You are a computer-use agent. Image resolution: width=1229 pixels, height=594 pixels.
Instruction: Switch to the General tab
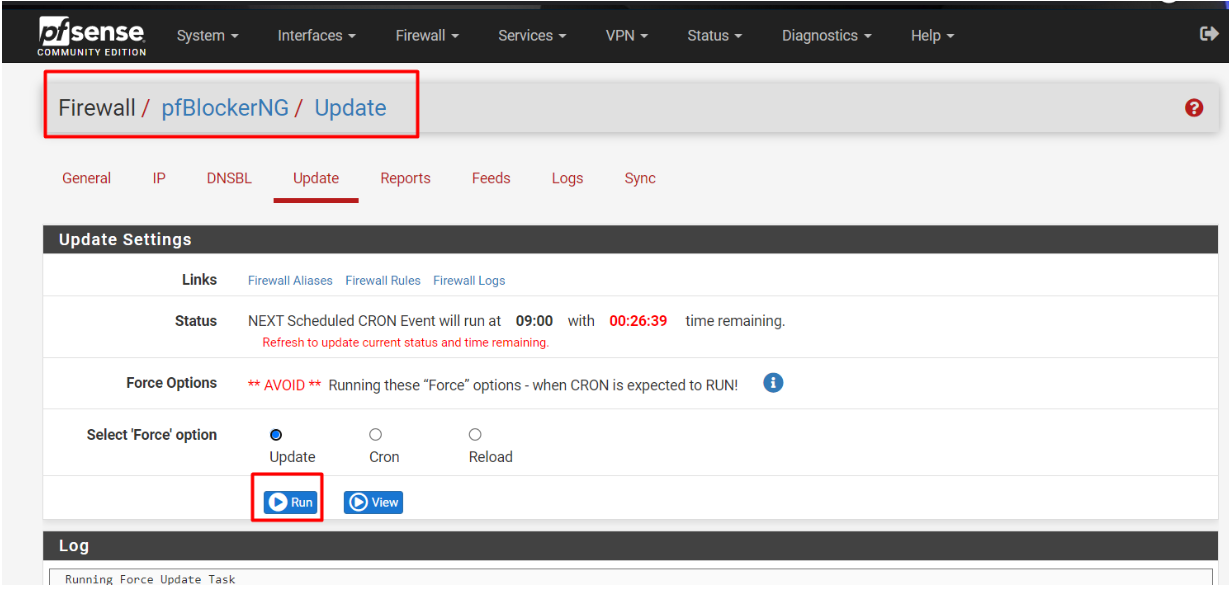click(x=87, y=178)
